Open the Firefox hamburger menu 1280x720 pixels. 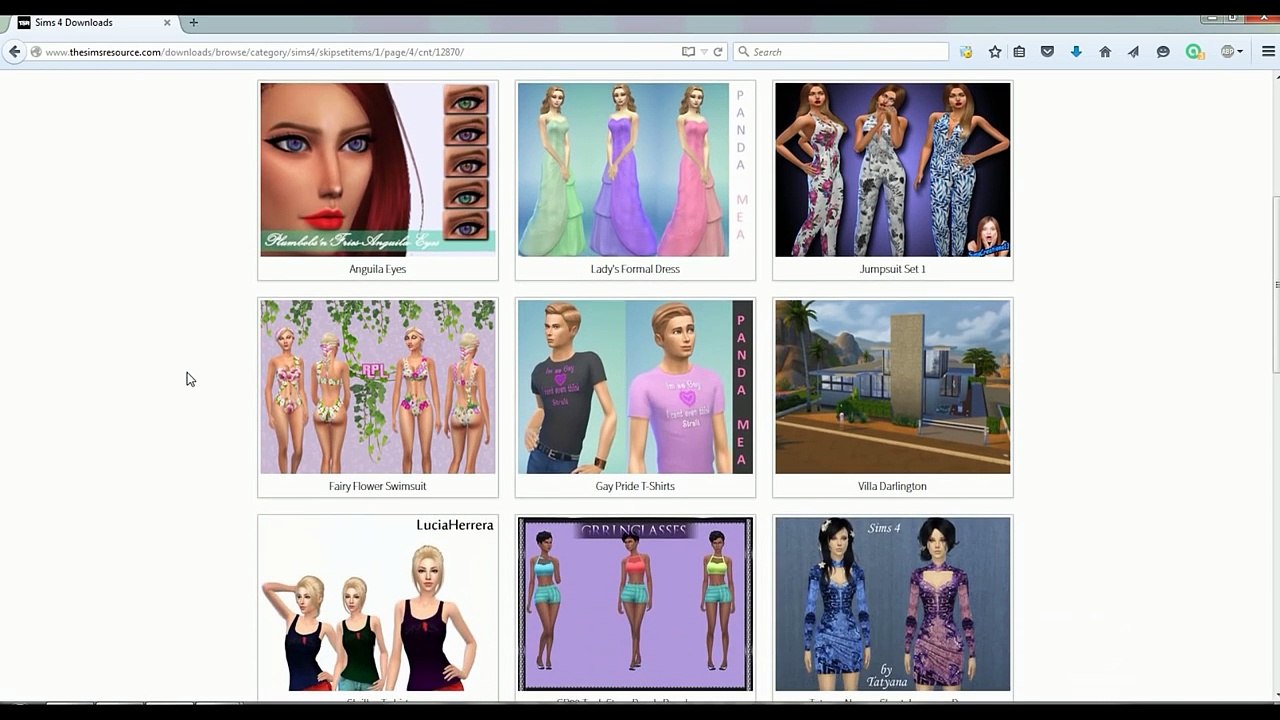click(1268, 52)
